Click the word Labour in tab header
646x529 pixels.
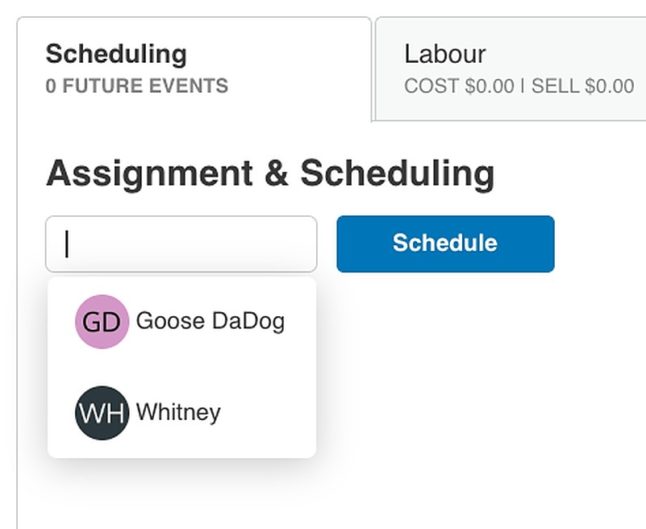click(445, 54)
